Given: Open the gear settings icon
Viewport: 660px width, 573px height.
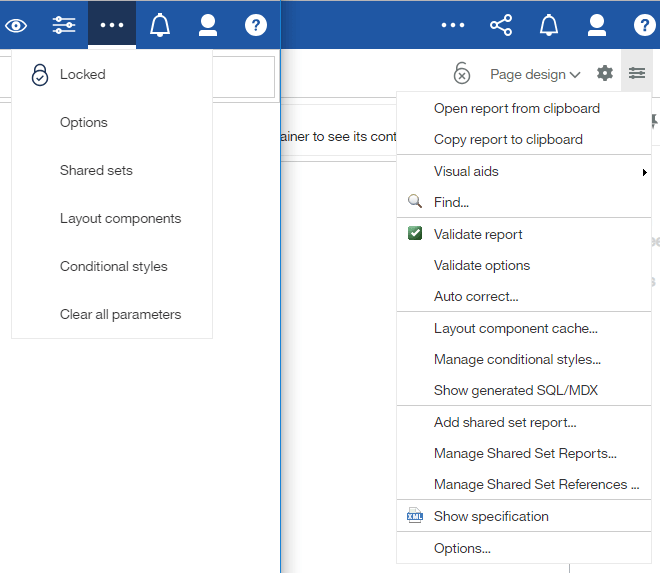Looking at the screenshot, I should point(605,73).
